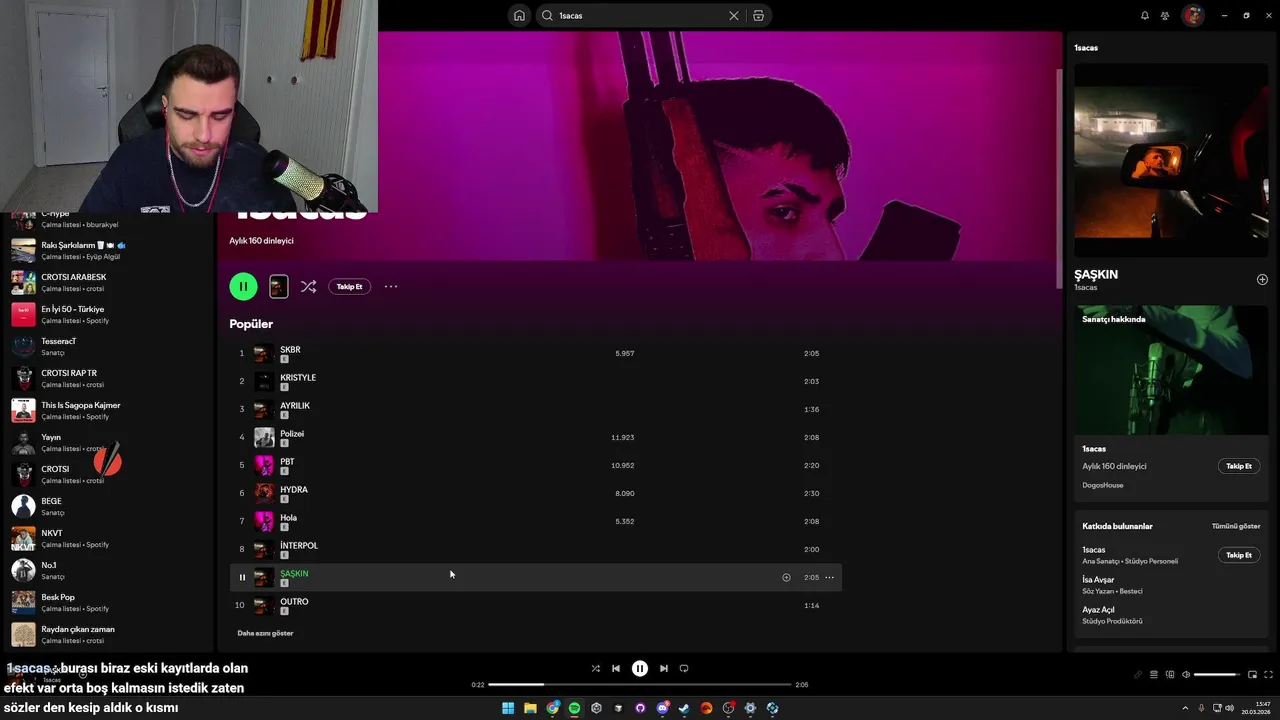This screenshot has width=1280, height=720.
Task: Click Takip Et in Sanatçı hakkında card
Action: (x=1239, y=466)
